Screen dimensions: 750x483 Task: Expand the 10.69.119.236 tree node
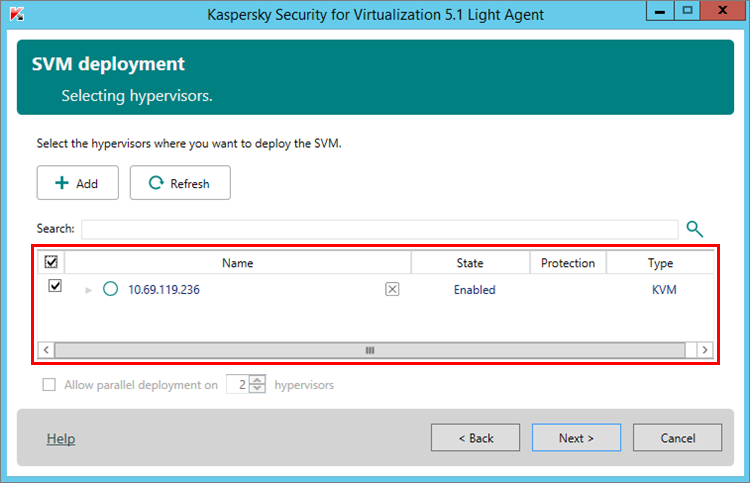88,290
